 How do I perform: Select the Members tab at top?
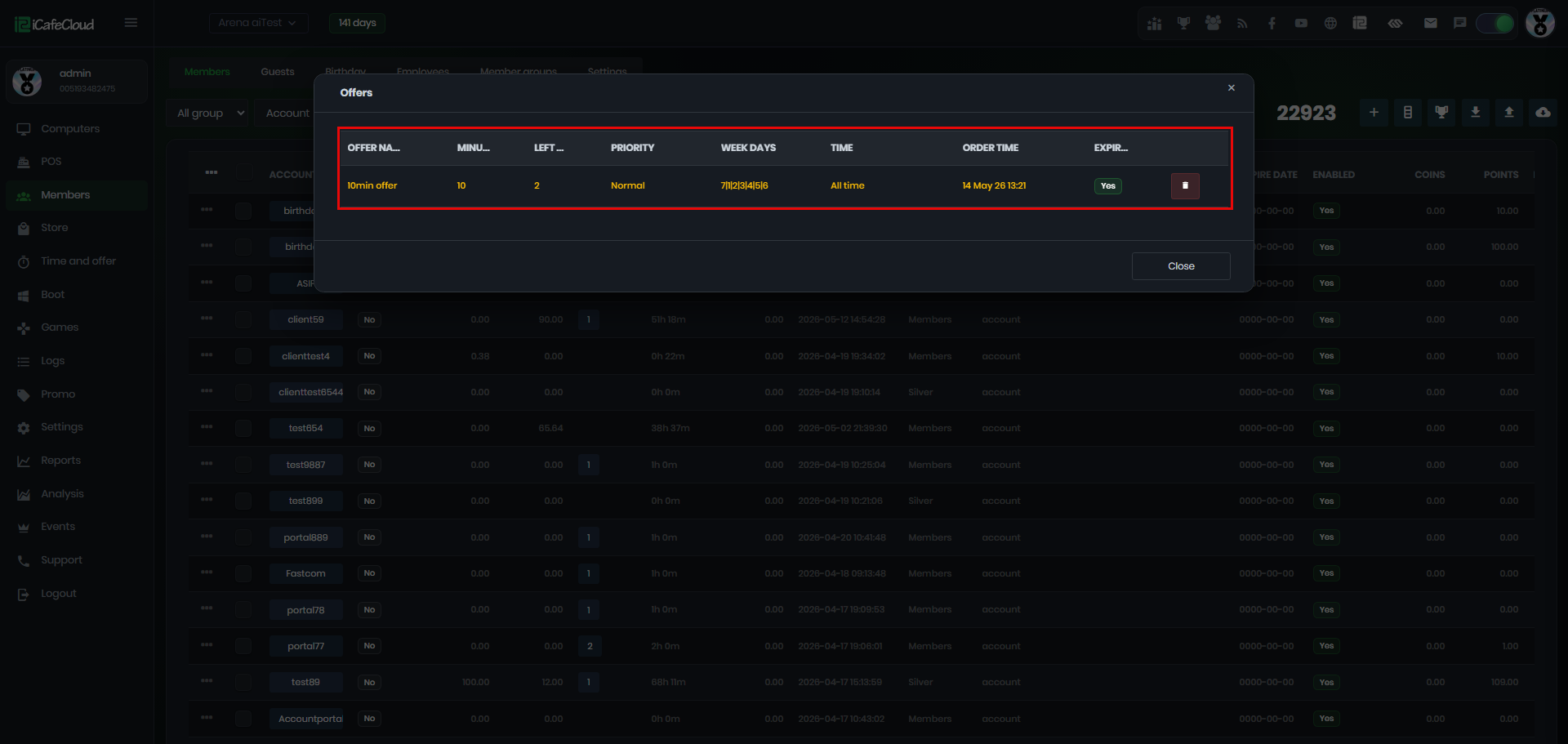pos(207,72)
